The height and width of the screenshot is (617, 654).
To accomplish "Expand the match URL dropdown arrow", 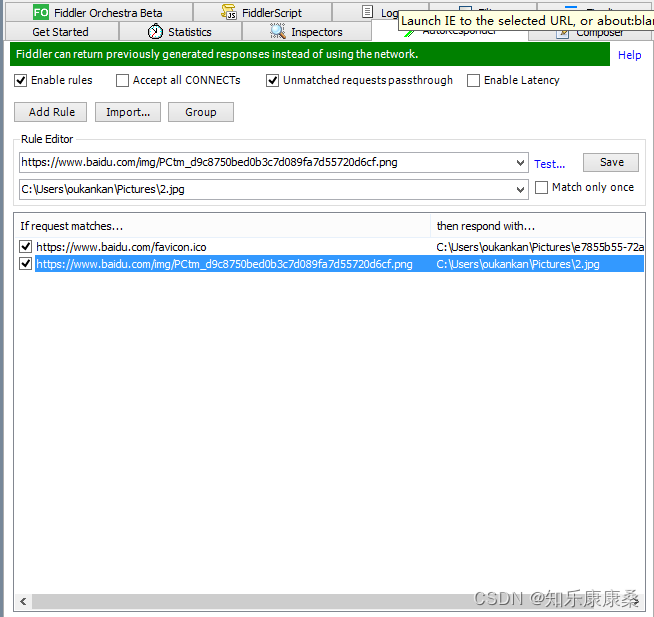I will [520, 163].
